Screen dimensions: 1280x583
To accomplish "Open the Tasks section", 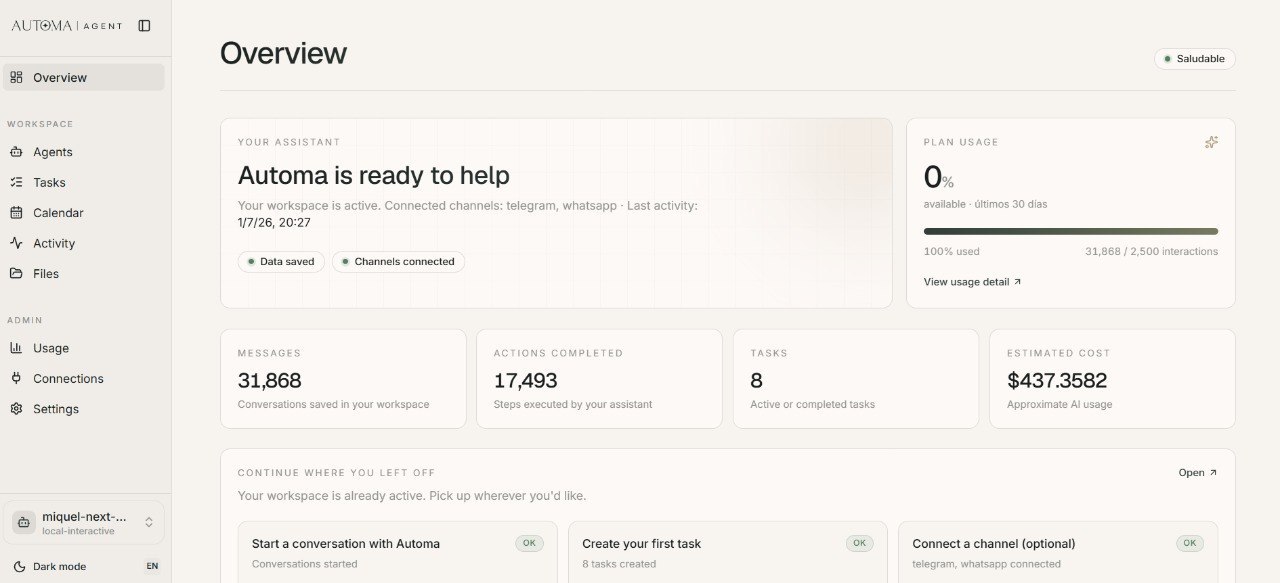I will [x=84, y=182].
